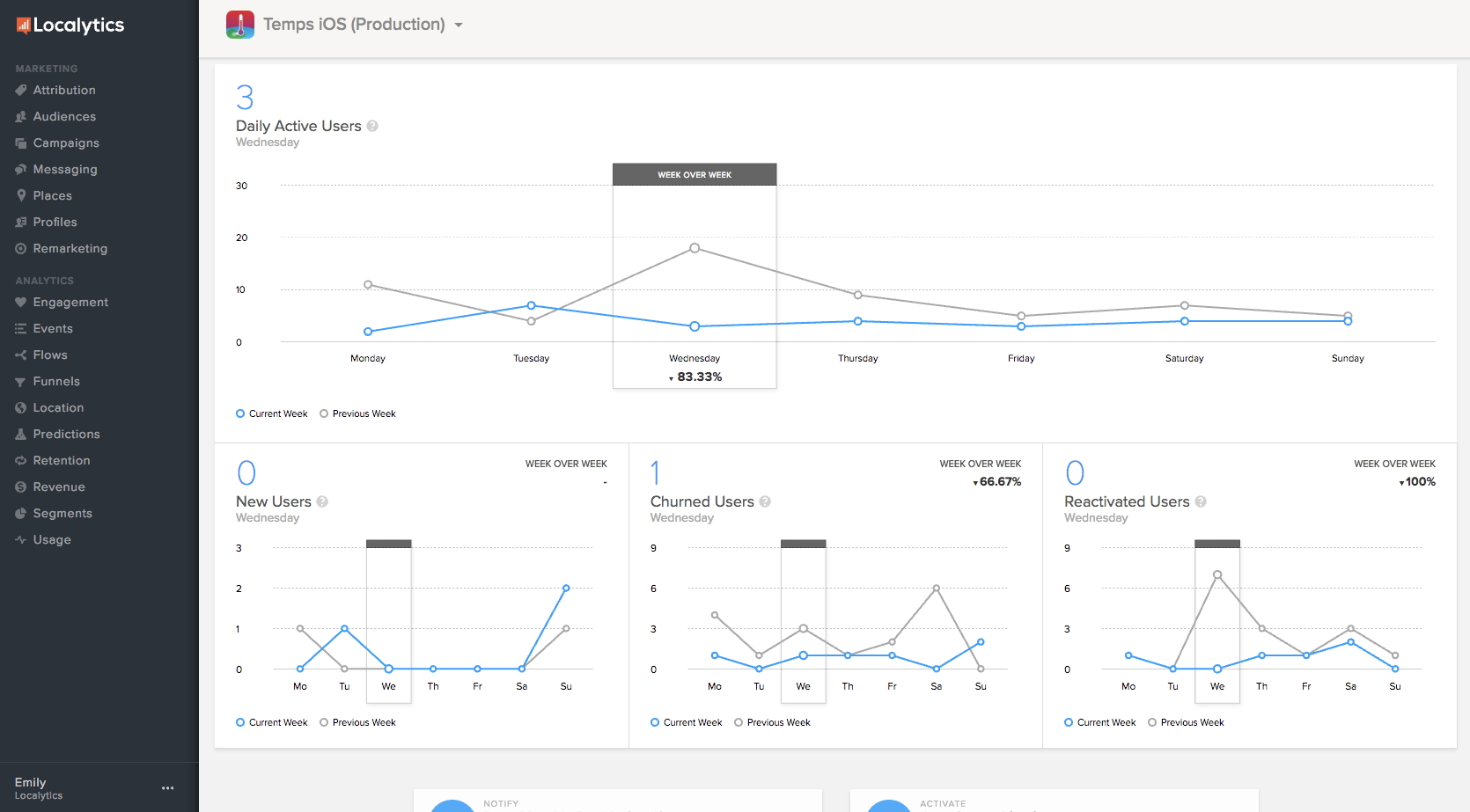Click the Funnels filter icon
This screenshot has height=812, width=1470.
click(21, 382)
